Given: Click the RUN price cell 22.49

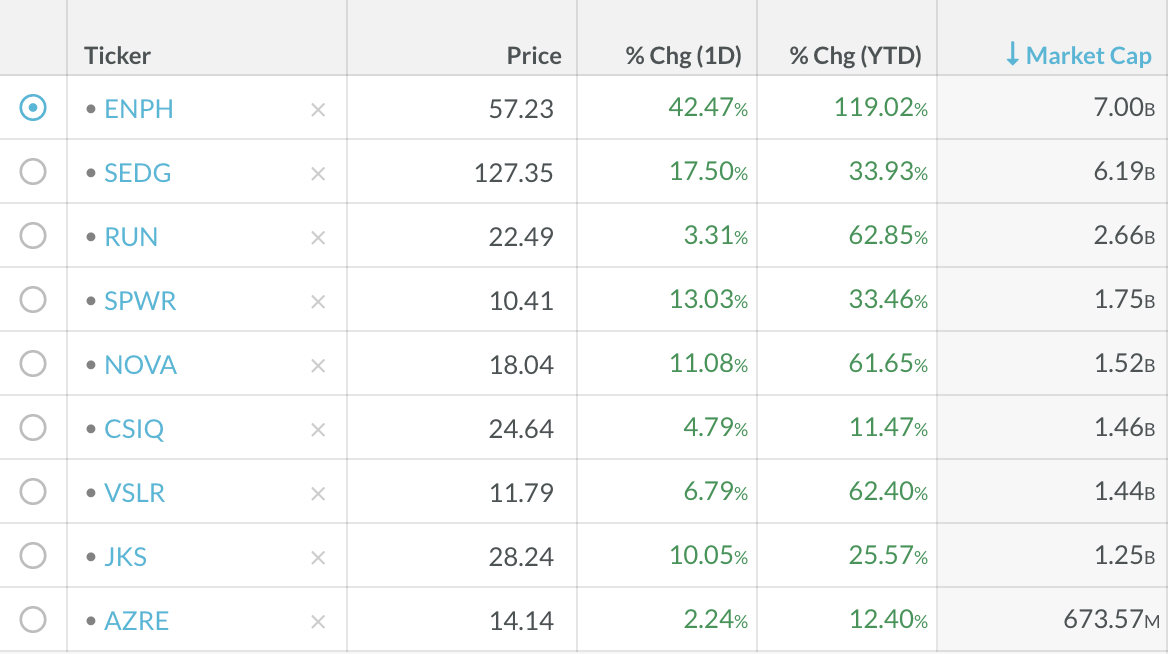Looking at the screenshot, I should 521,237.
